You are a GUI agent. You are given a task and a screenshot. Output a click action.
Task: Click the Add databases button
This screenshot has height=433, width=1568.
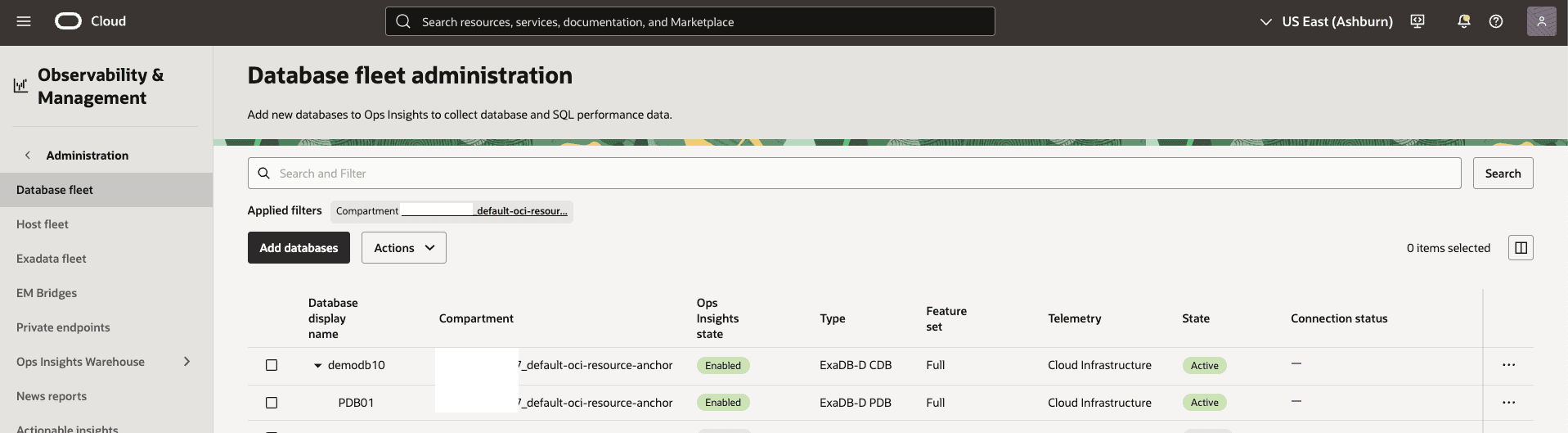point(299,248)
